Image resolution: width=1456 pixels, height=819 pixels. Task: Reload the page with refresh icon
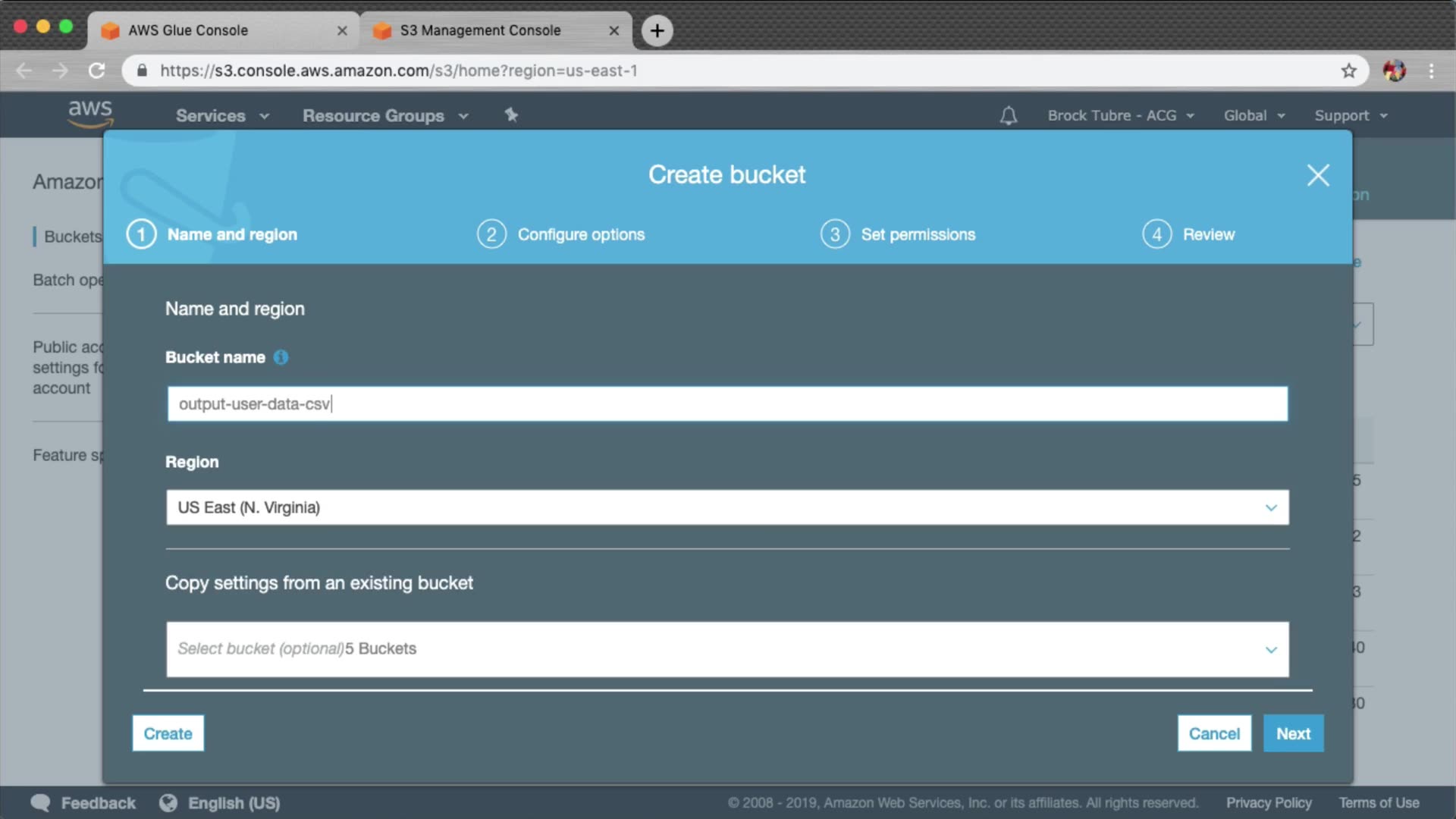click(x=96, y=71)
